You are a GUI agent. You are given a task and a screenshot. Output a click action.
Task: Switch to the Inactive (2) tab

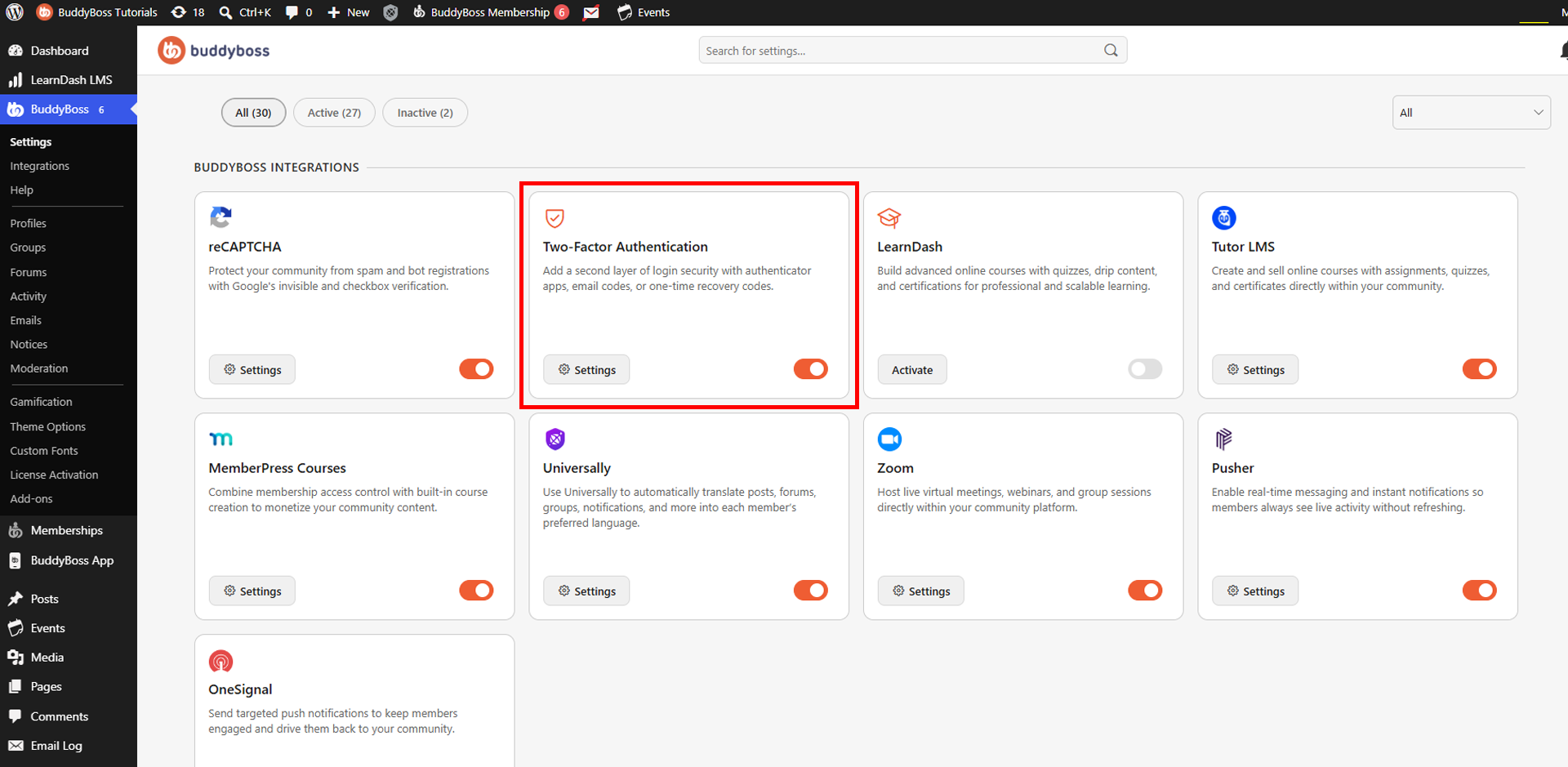[x=425, y=113]
